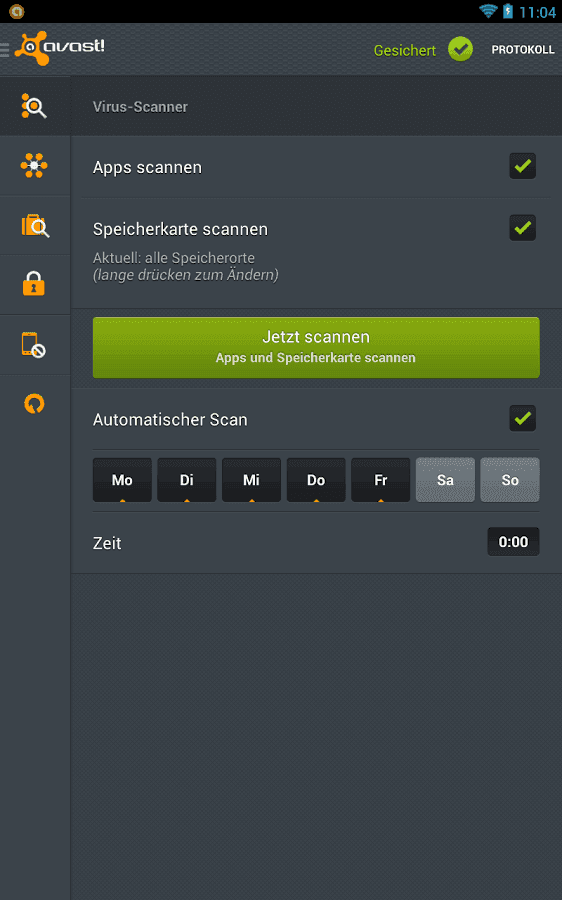Toggle the Mo weekday button
562x900 pixels.
point(122,480)
